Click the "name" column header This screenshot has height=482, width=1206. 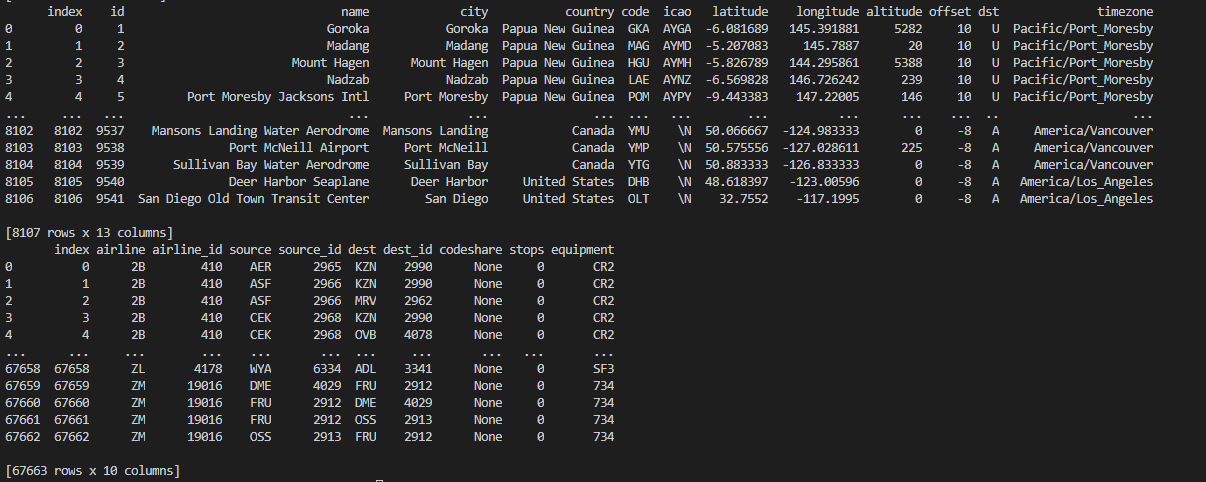(x=355, y=11)
